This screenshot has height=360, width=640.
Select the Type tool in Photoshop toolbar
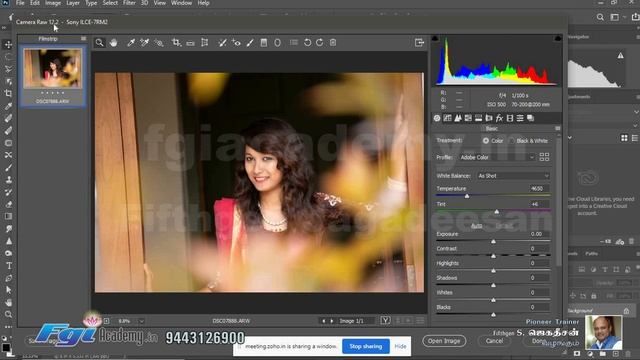pos(9,266)
